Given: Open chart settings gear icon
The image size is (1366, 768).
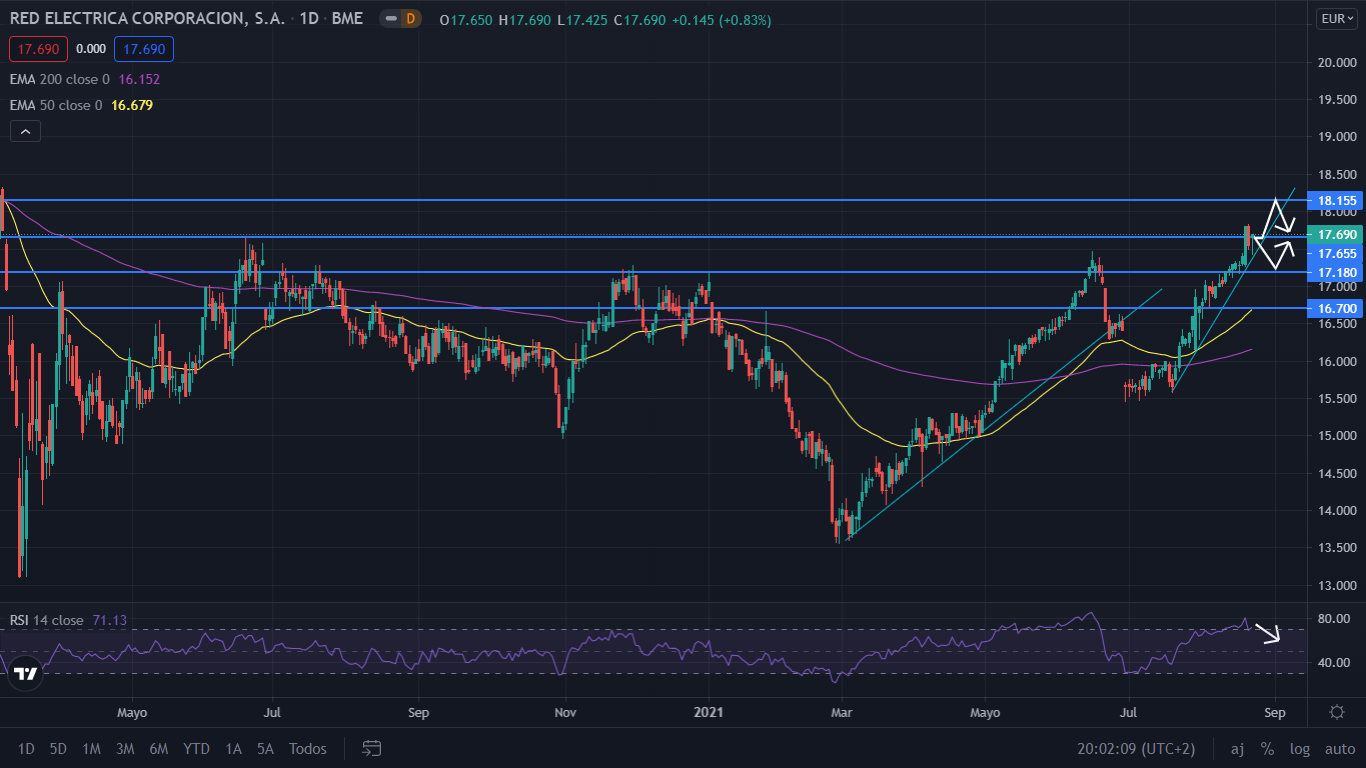Looking at the screenshot, I should click(1336, 712).
